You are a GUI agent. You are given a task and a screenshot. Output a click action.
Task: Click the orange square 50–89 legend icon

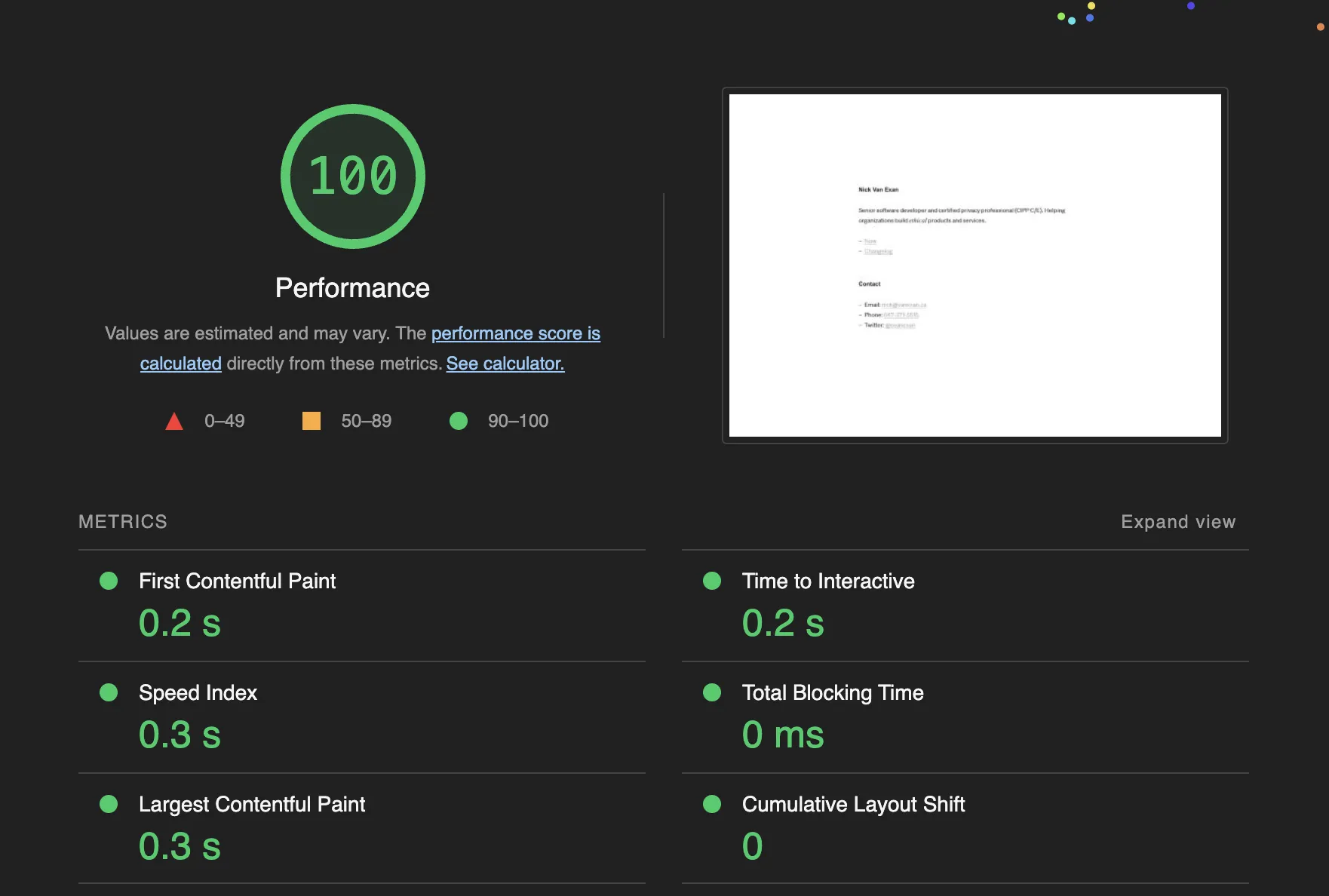(312, 421)
